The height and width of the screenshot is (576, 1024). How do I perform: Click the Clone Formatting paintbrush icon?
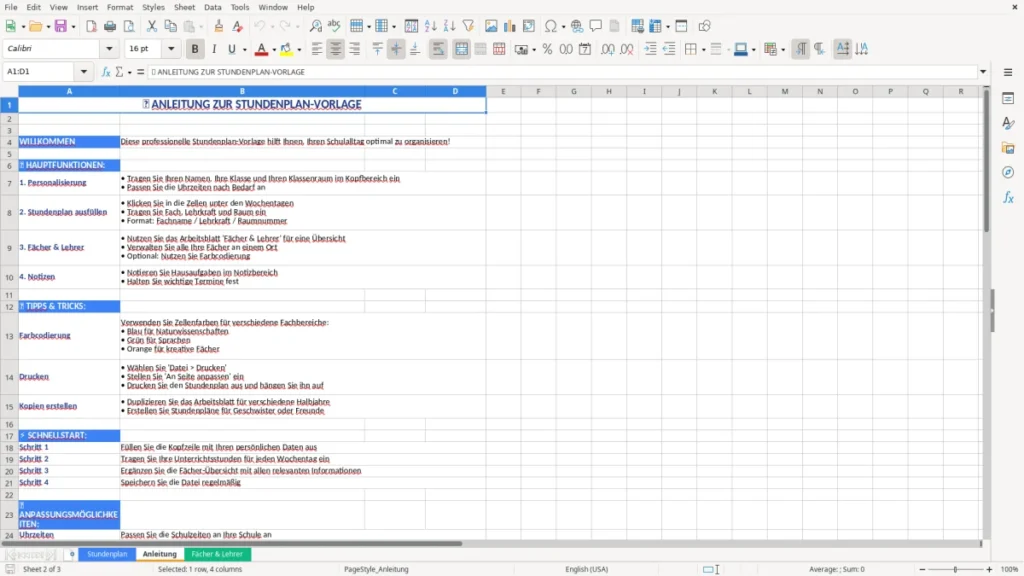click(219, 26)
